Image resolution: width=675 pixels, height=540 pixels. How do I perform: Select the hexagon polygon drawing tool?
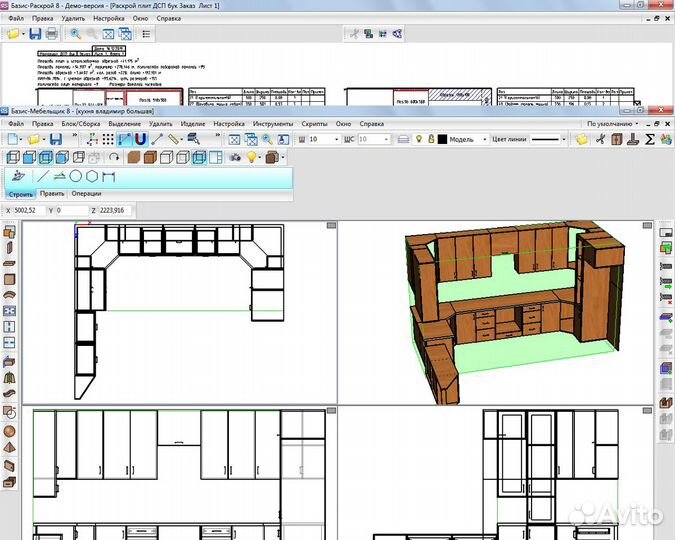pyautogui.click(x=92, y=176)
